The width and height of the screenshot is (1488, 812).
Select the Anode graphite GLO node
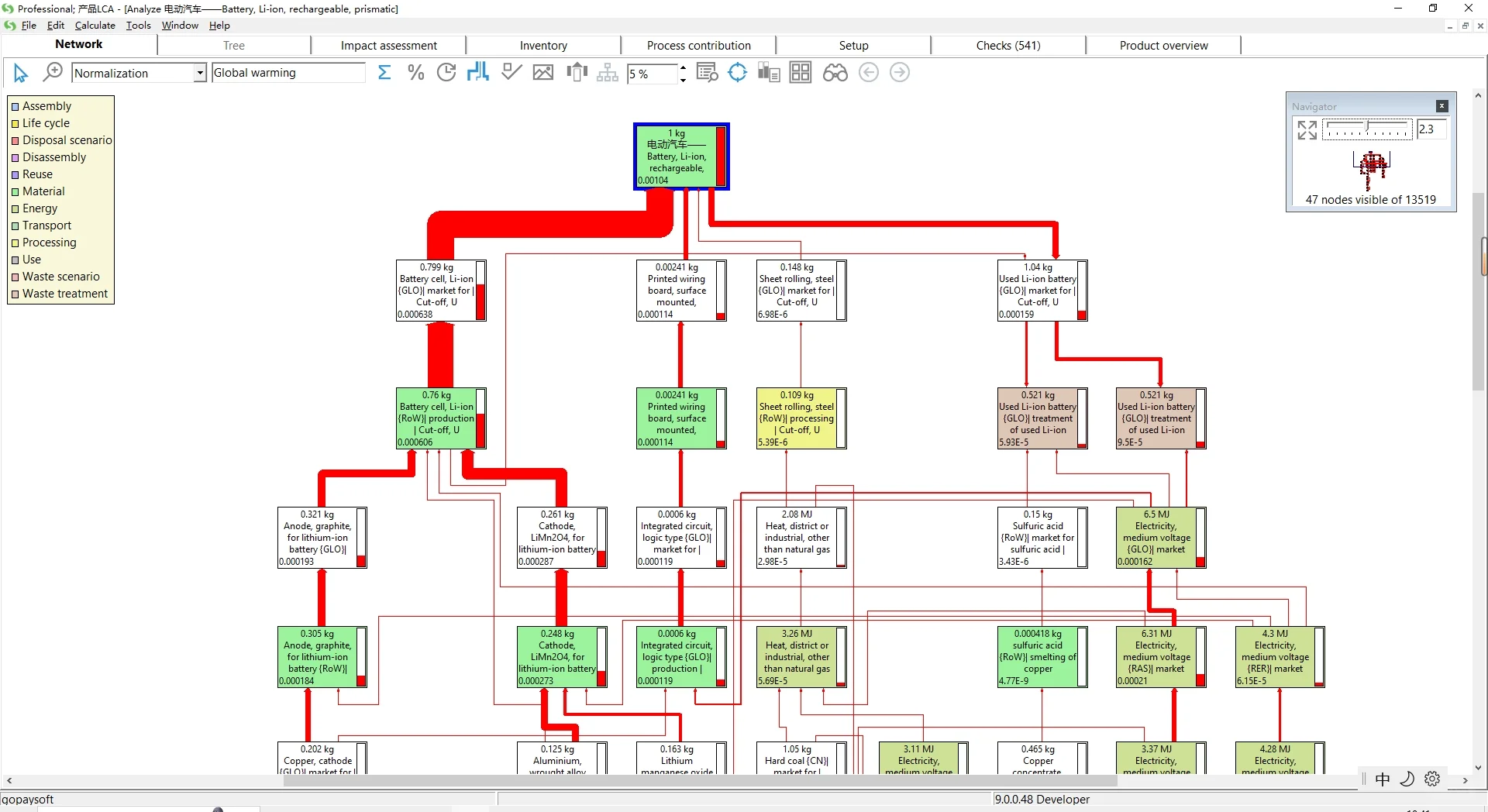pyautogui.click(x=322, y=538)
